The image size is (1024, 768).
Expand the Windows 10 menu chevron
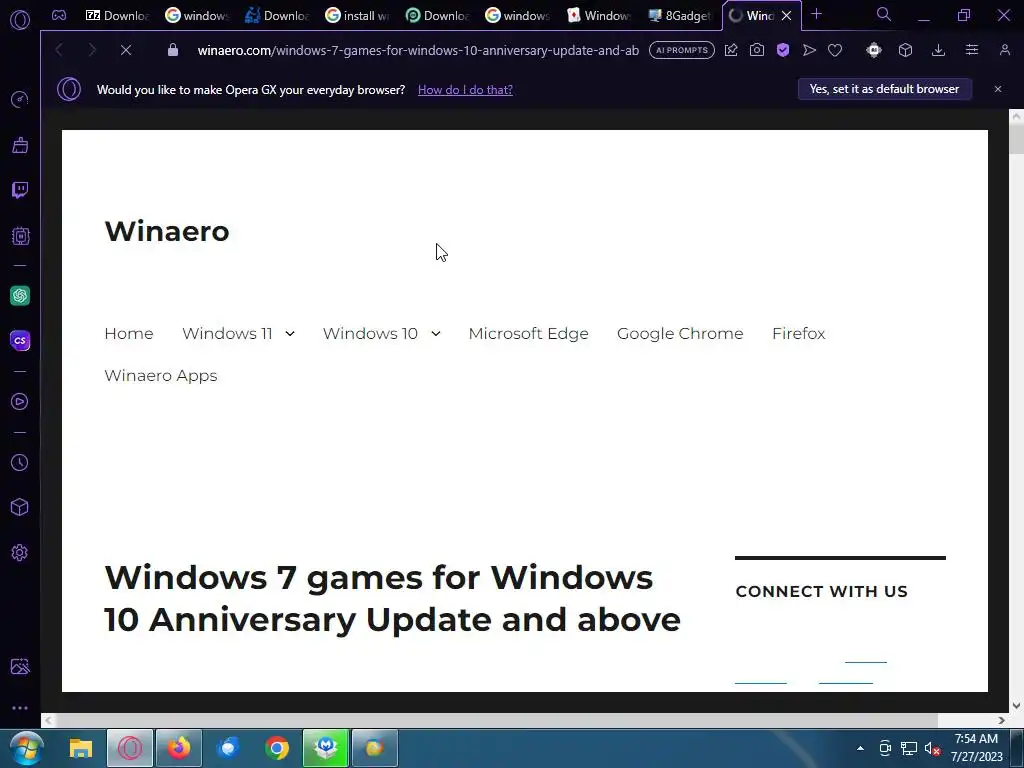click(436, 334)
